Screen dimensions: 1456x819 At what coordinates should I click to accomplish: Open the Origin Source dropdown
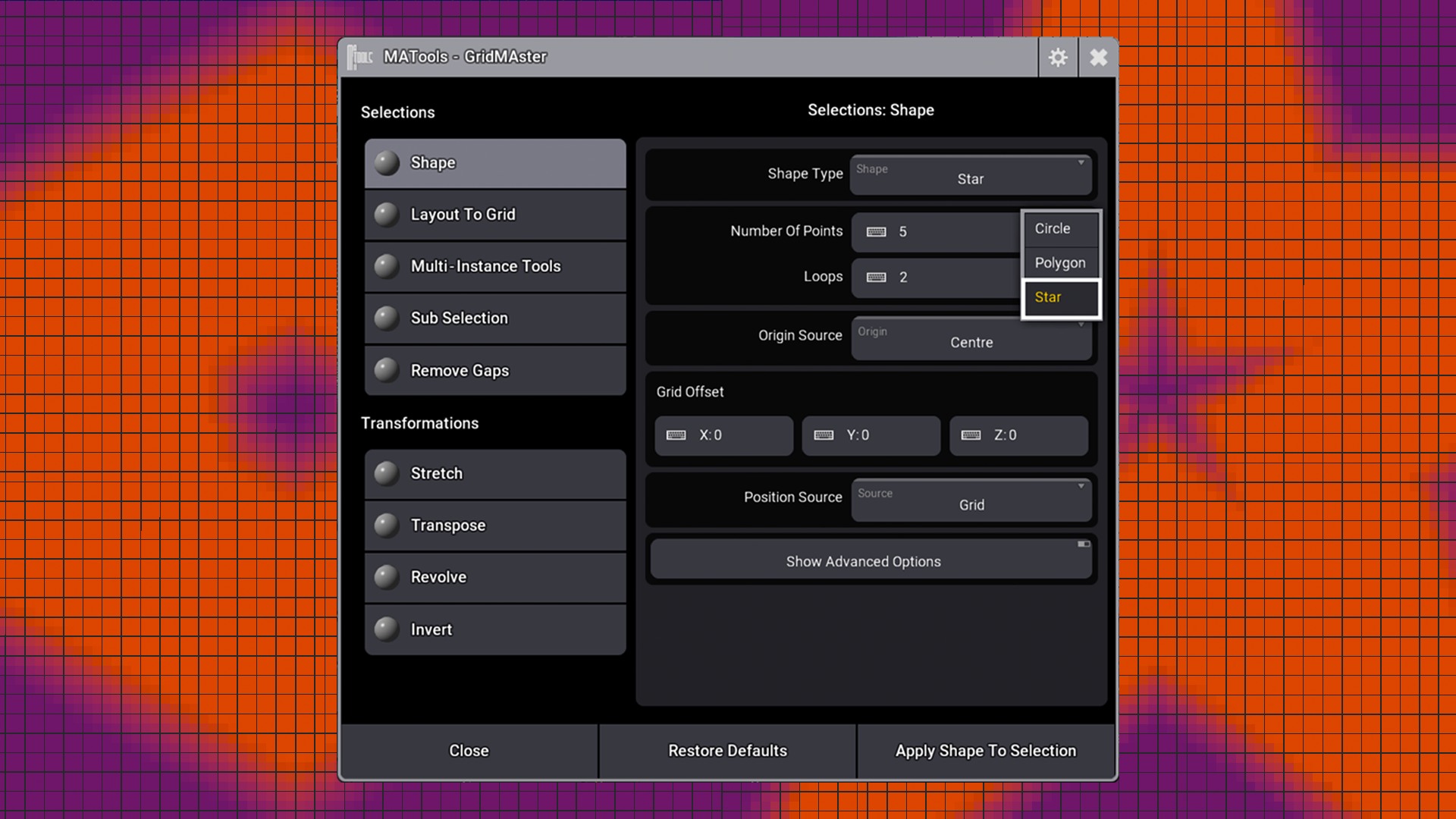coord(971,338)
